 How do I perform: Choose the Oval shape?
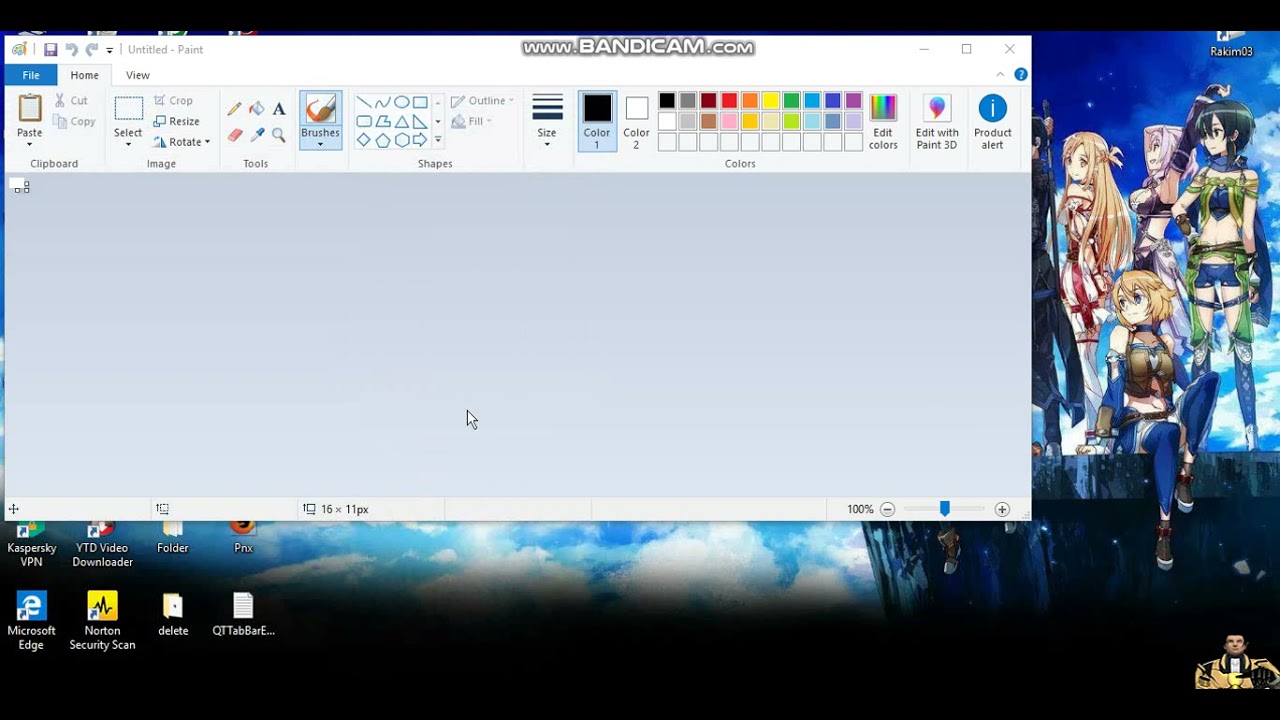(401, 102)
